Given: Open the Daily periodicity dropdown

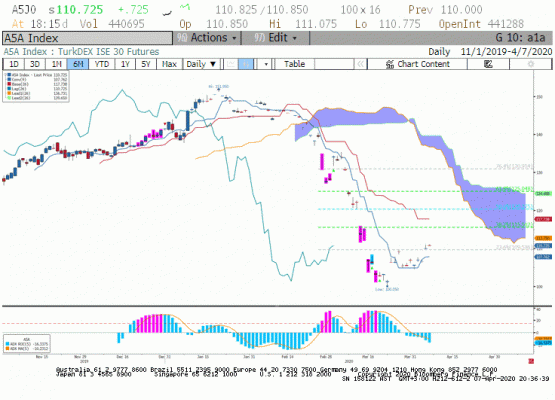Looking at the screenshot, I should (x=201, y=64).
